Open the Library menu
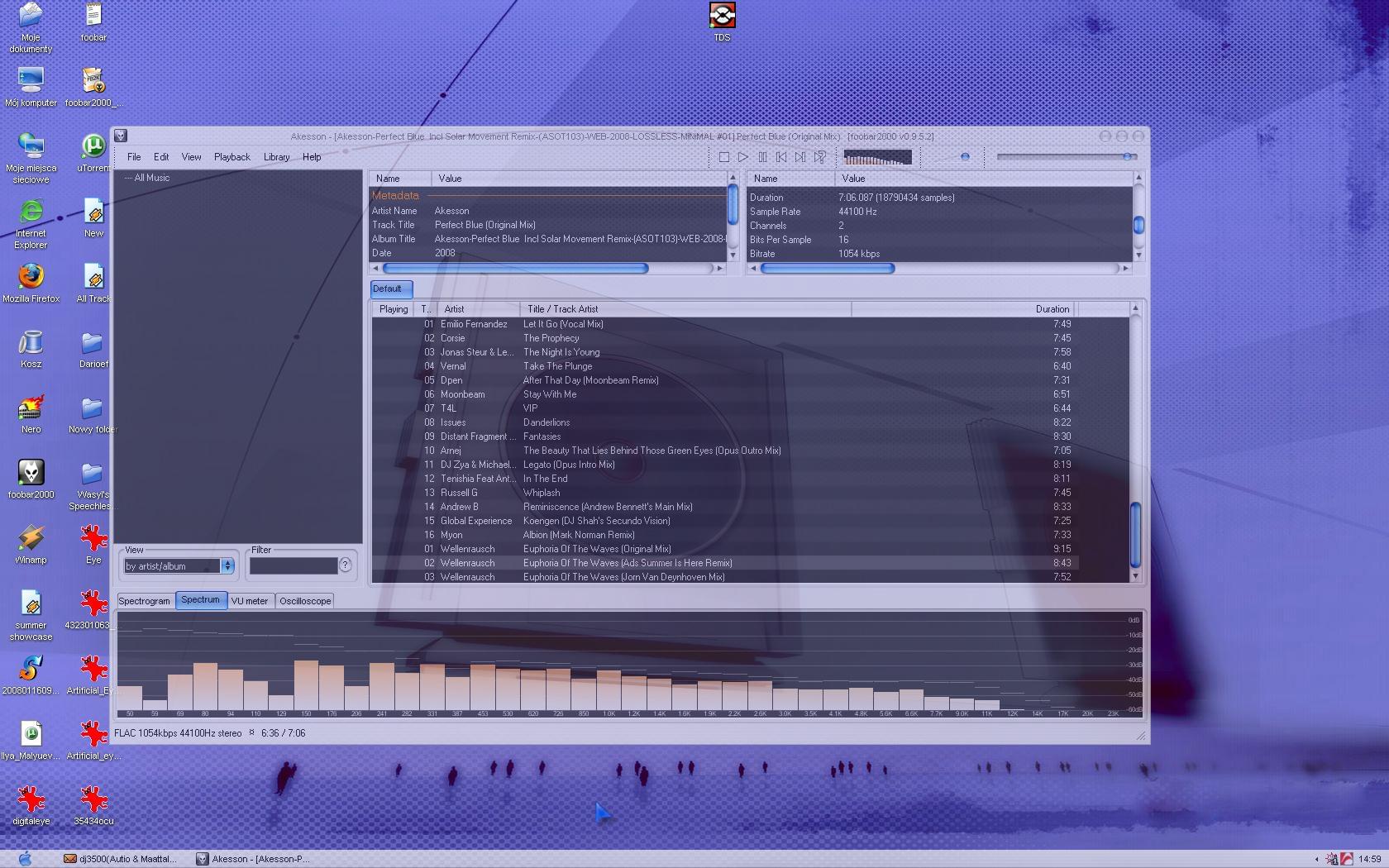Image resolution: width=1389 pixels, height=868 pixels. point(276,157)
